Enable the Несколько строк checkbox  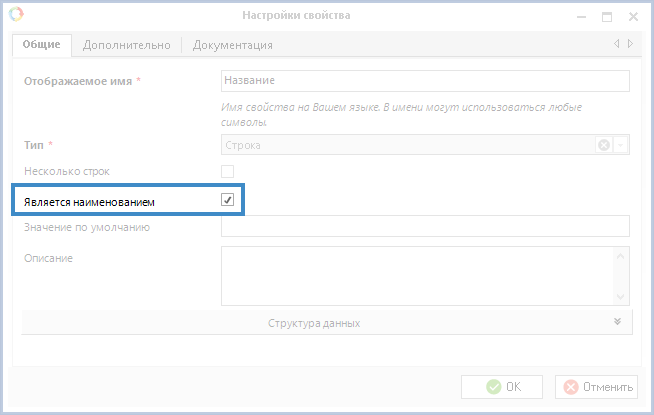(x=227, y=171)
